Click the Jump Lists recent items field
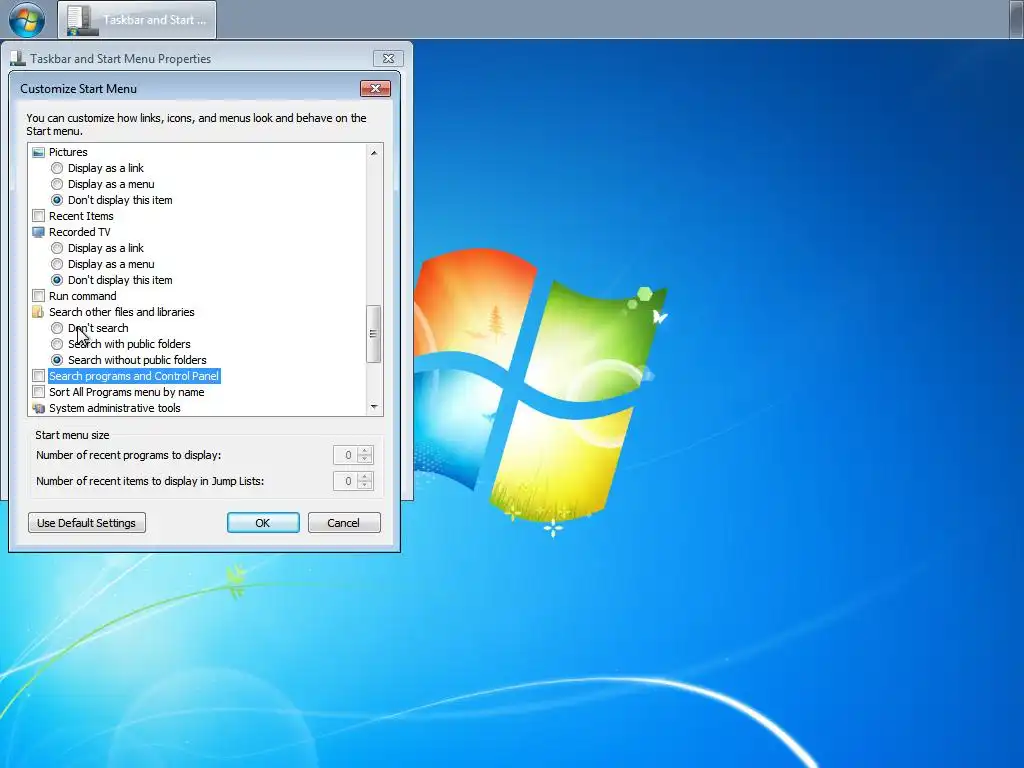This screenshot has width=1024, height=768. [x=345, y=481]
